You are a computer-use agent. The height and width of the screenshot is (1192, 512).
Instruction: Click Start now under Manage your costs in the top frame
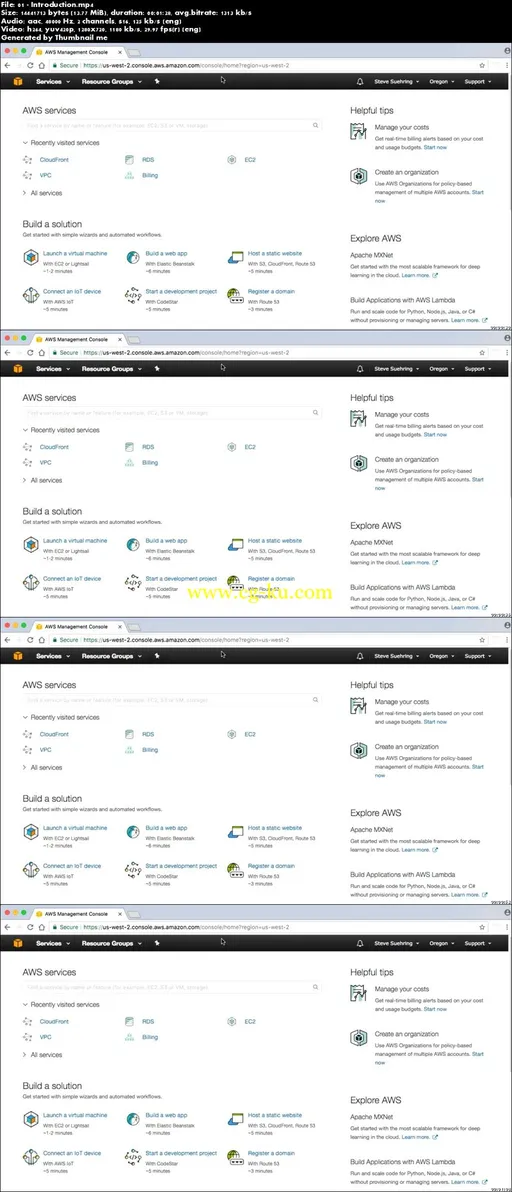(x=435, y=147)
